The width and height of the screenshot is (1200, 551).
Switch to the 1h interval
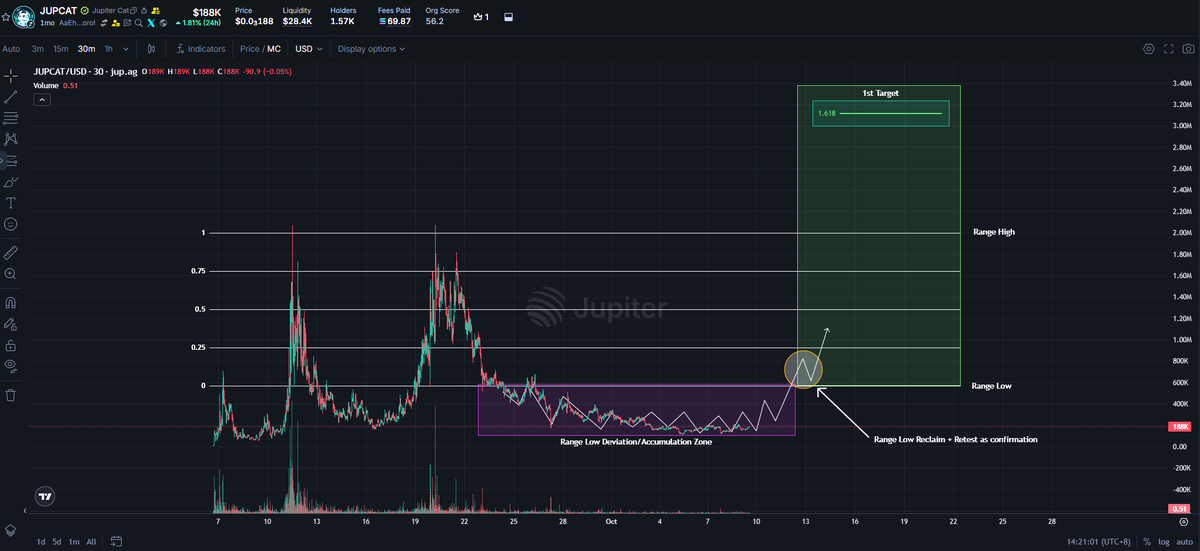pos(109,48)
